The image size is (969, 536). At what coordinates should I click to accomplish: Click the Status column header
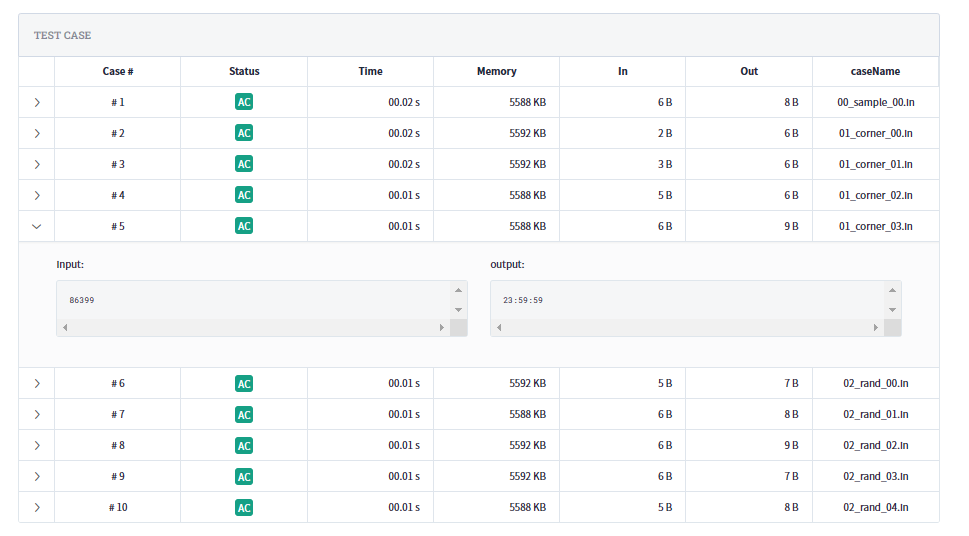pos(244,71)
